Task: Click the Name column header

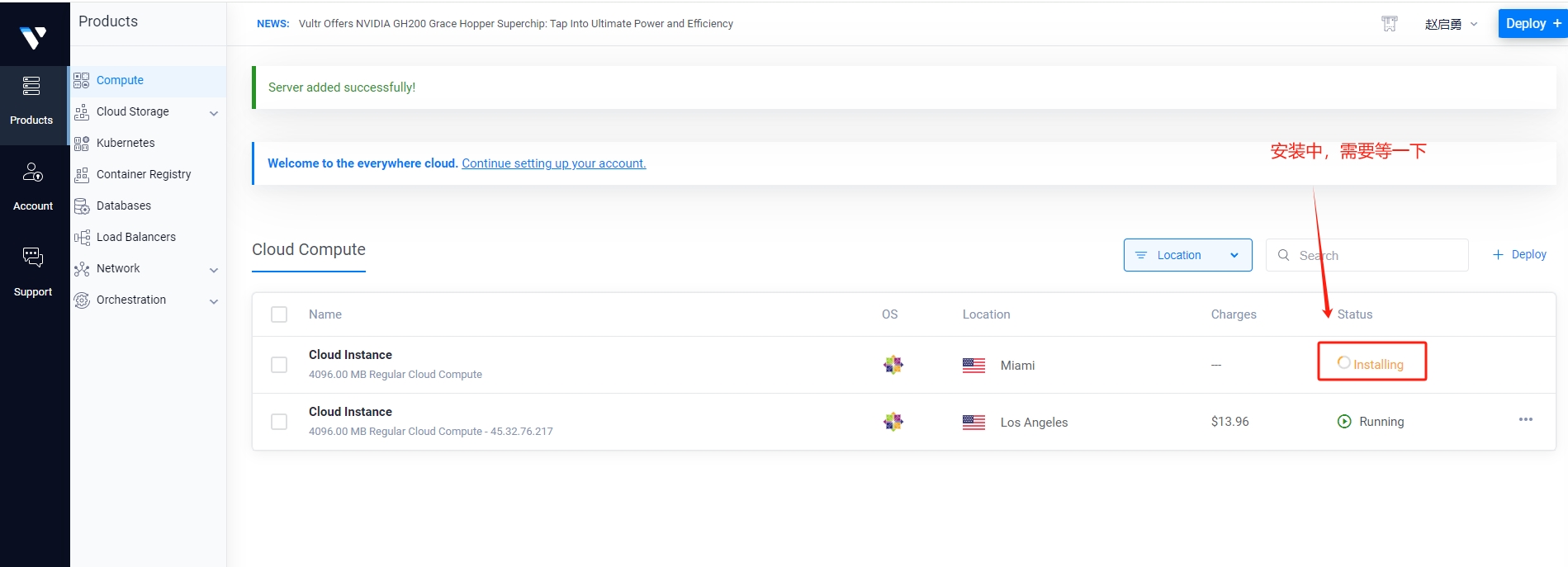Action: 325,314
